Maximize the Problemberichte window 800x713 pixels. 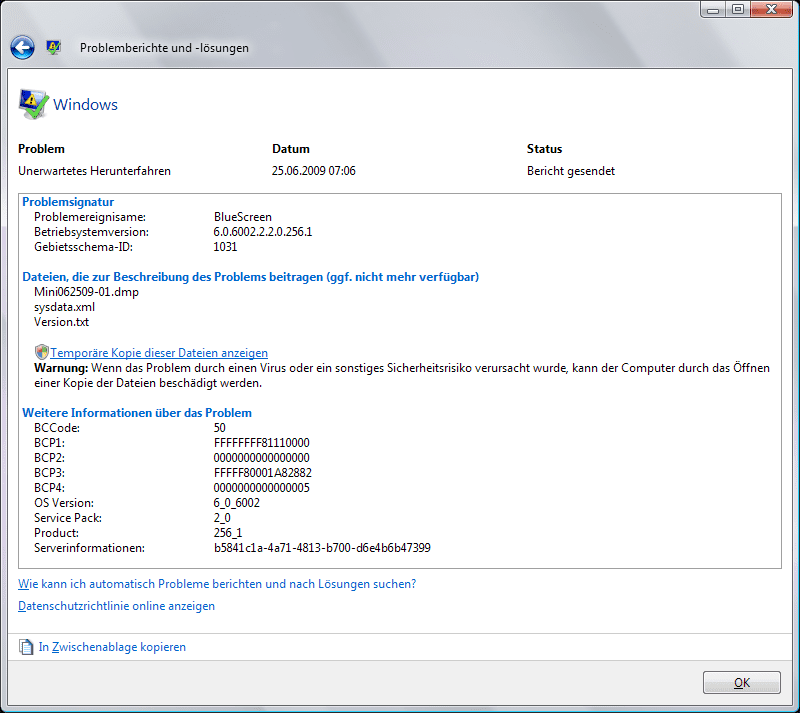(737, 9)
